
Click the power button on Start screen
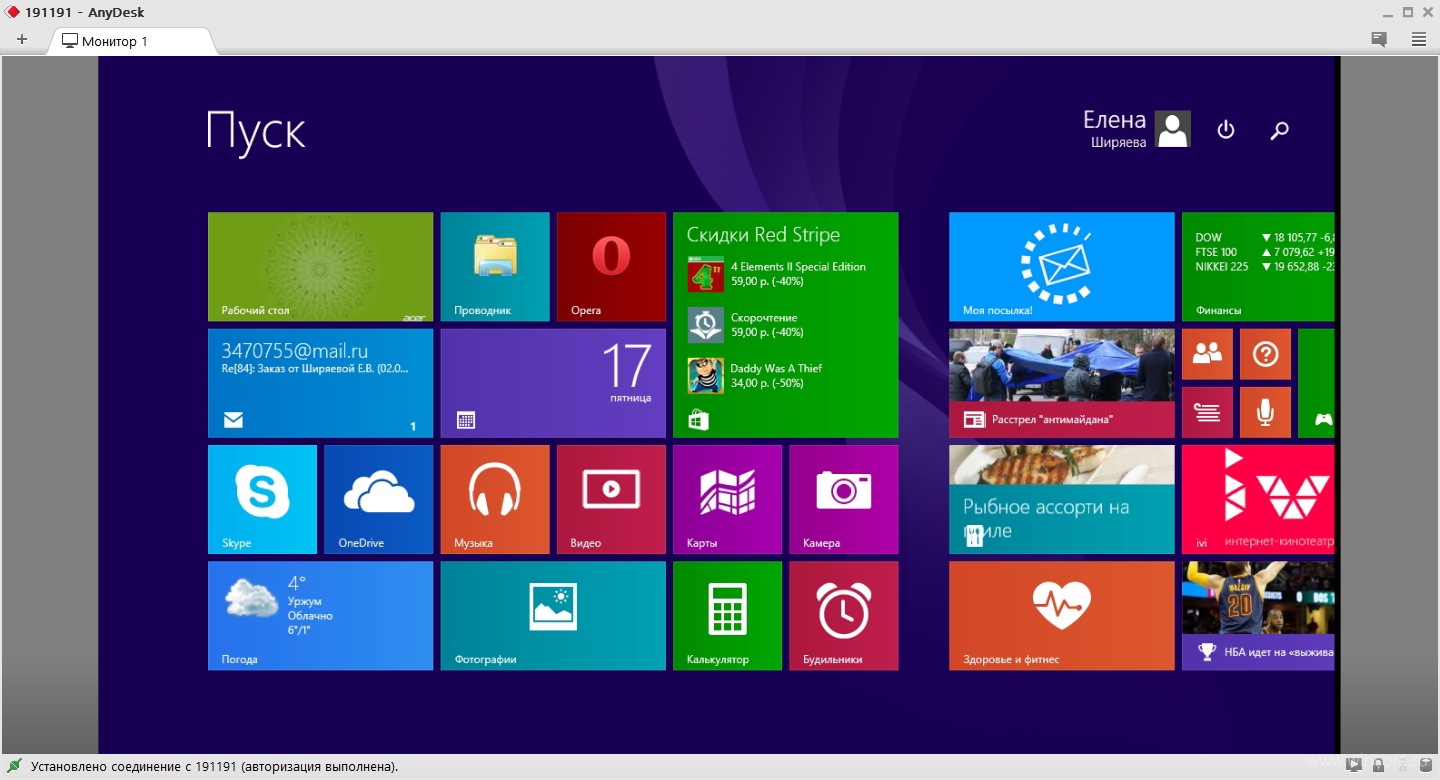click(1226, 130)
